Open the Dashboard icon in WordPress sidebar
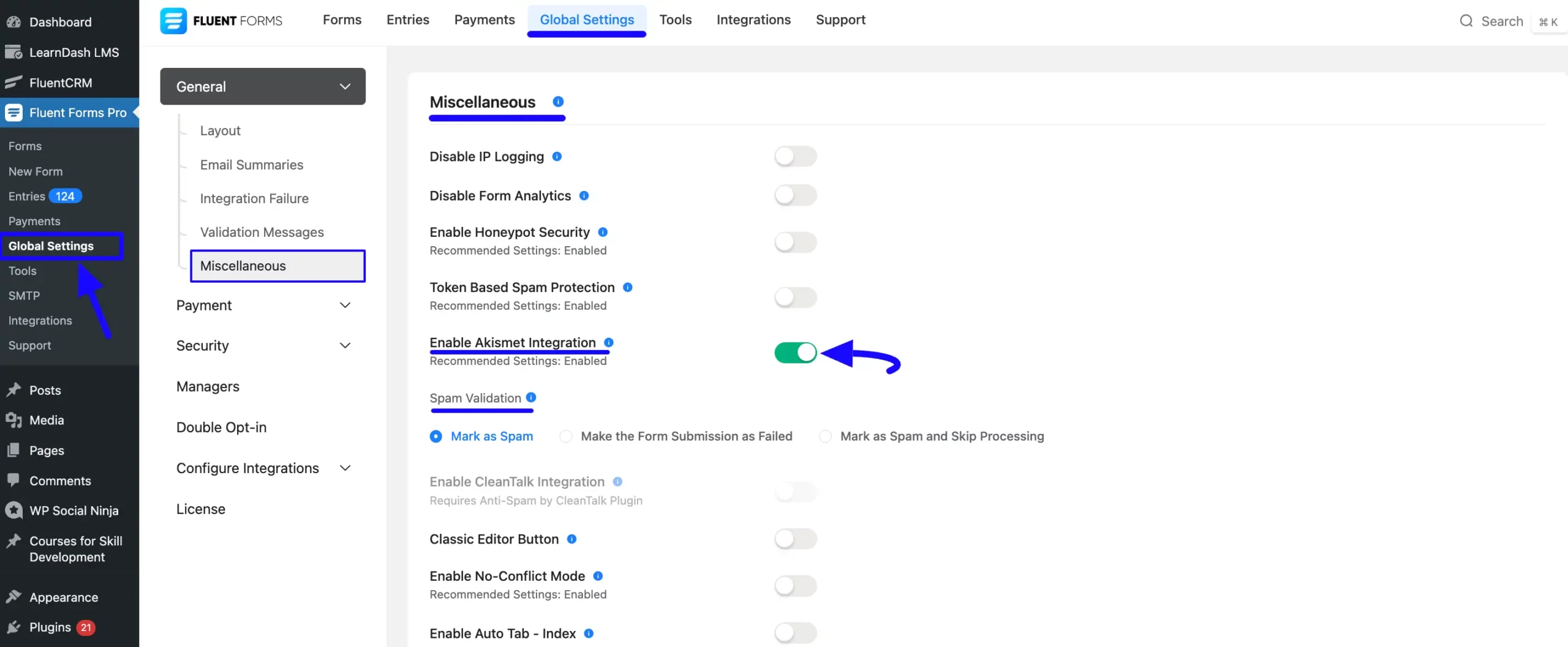1568x647 pixels. tap(13, 22)
